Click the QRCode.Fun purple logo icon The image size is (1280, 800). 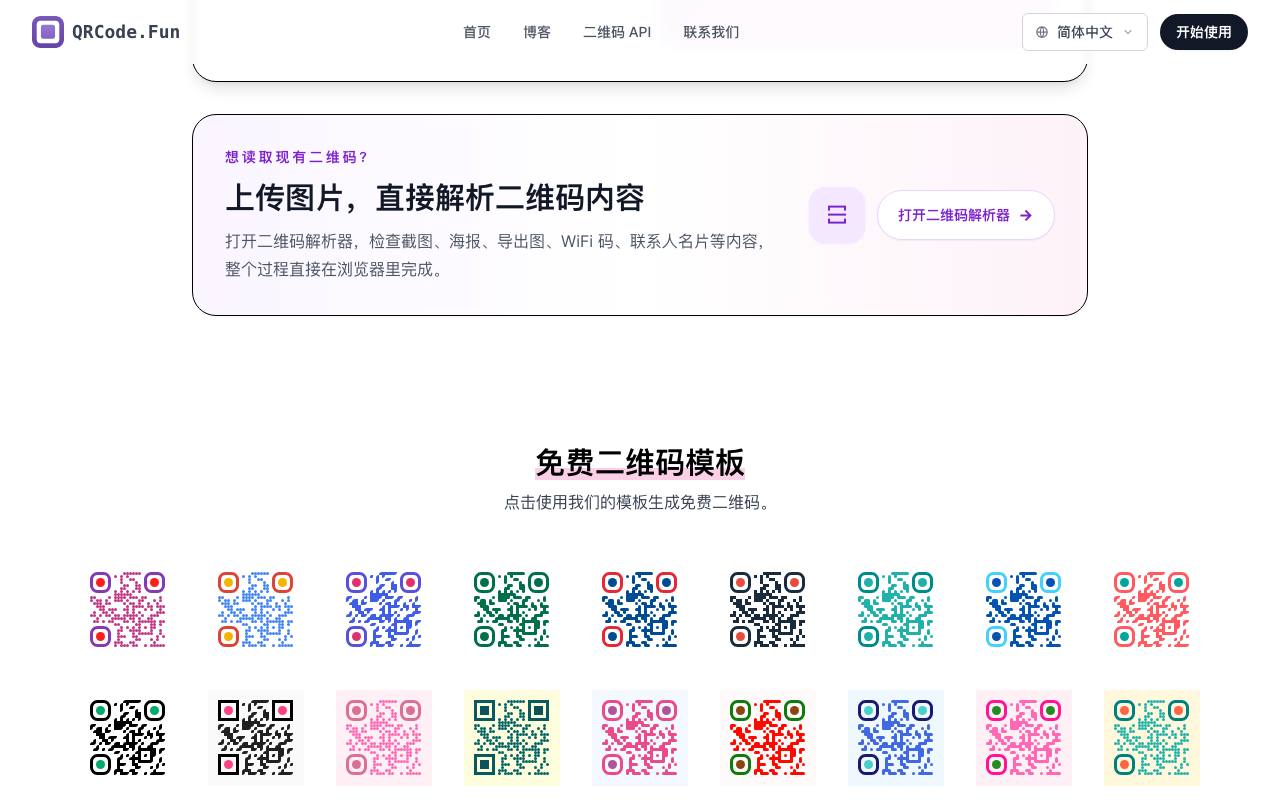[48, 32]
